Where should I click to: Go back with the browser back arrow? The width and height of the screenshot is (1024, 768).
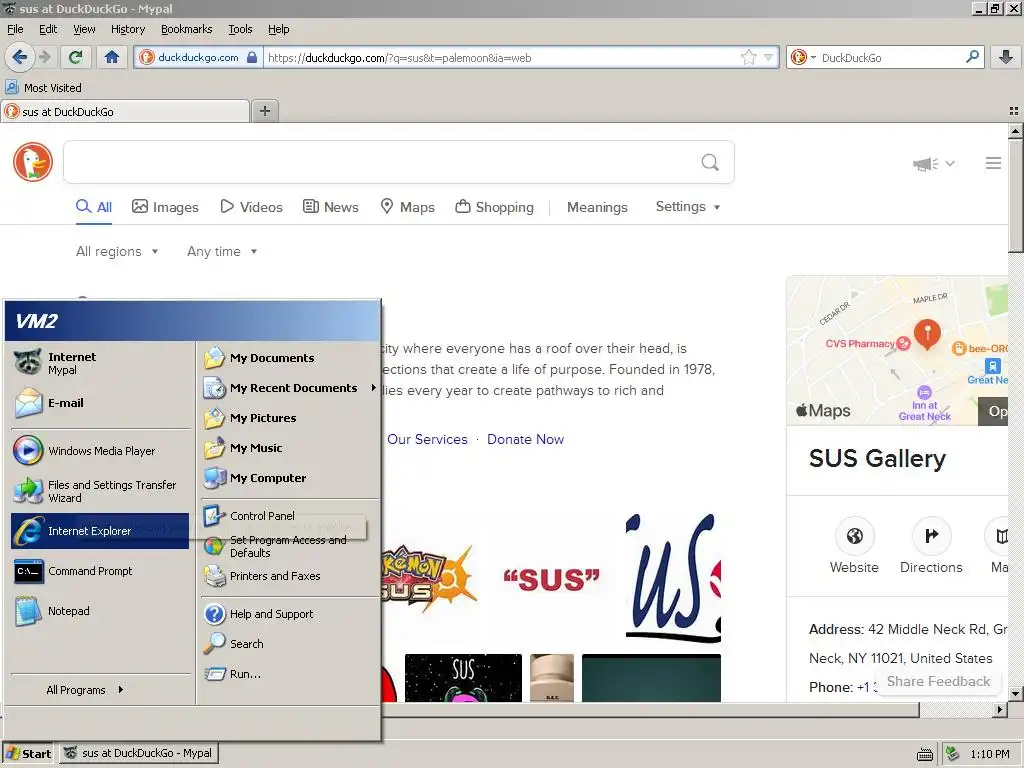click(19, 57)
